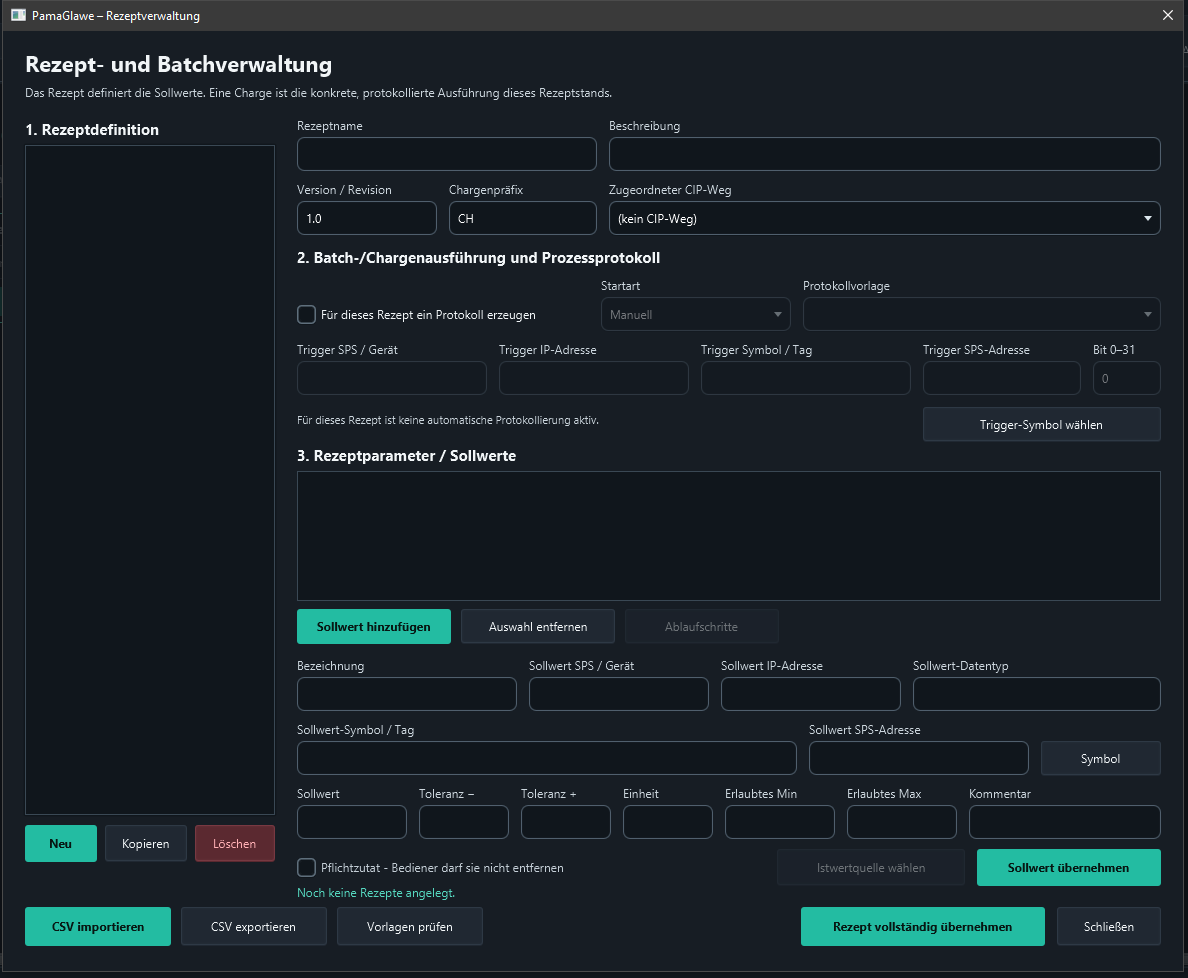Click the Toleranz + field
Viewport: 1188px width, 978px height.
click(x=565, y=822)
